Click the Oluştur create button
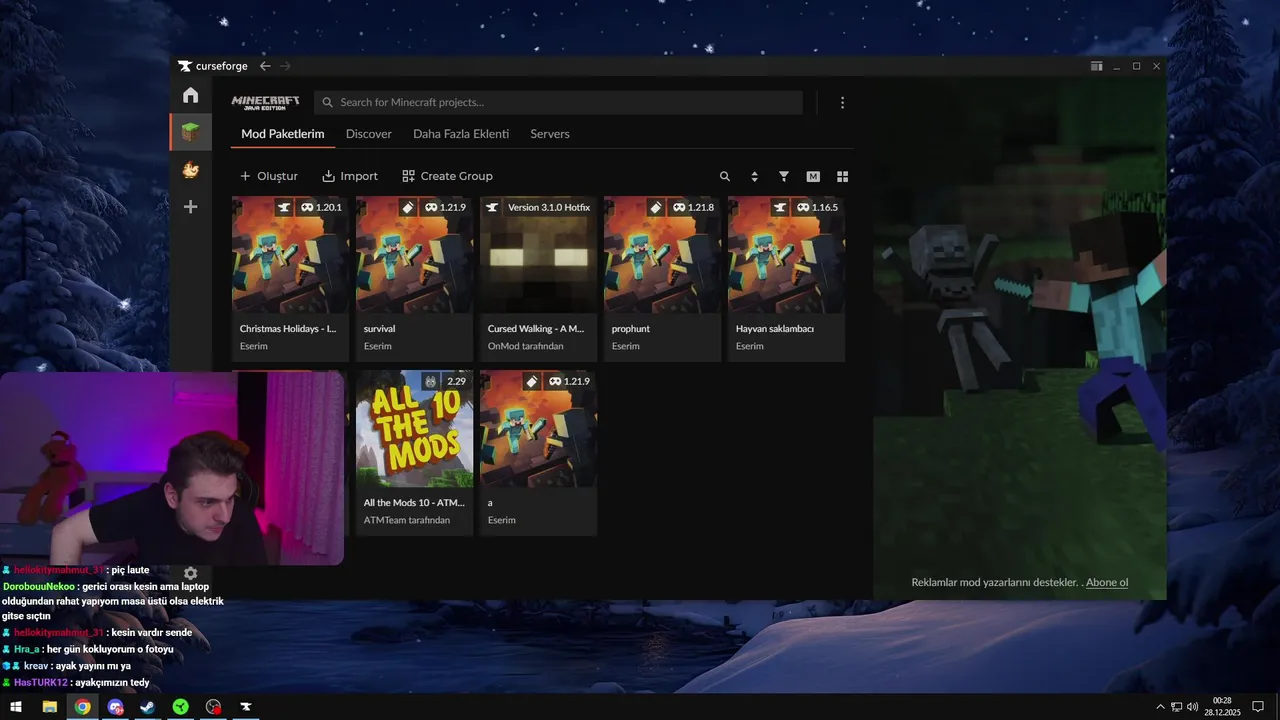This screenshot has width=1280, height=720. (x=268, y=176)
